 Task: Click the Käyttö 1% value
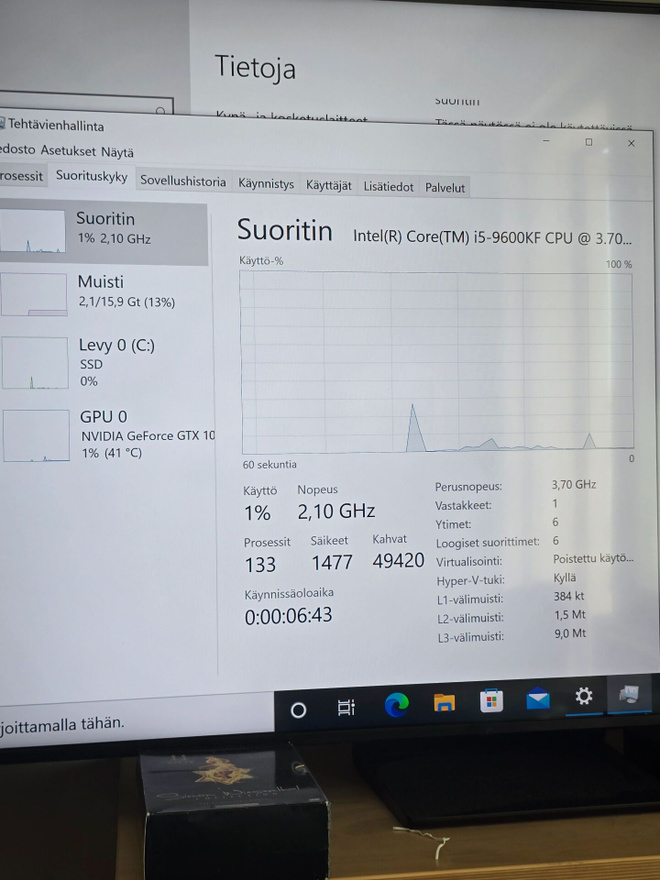(x=257, y=513)
